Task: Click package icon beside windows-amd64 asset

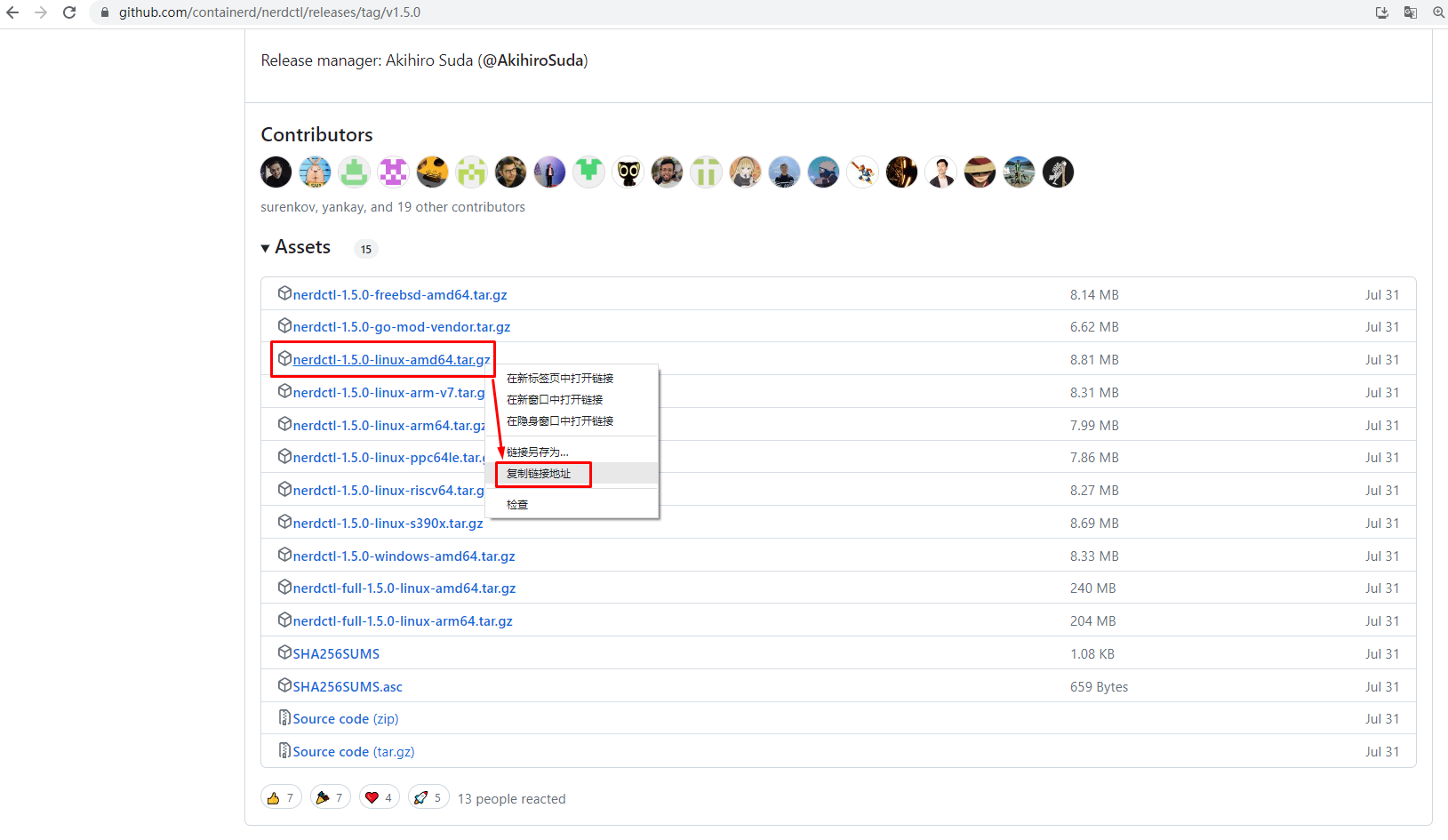Action: (284, 555)
